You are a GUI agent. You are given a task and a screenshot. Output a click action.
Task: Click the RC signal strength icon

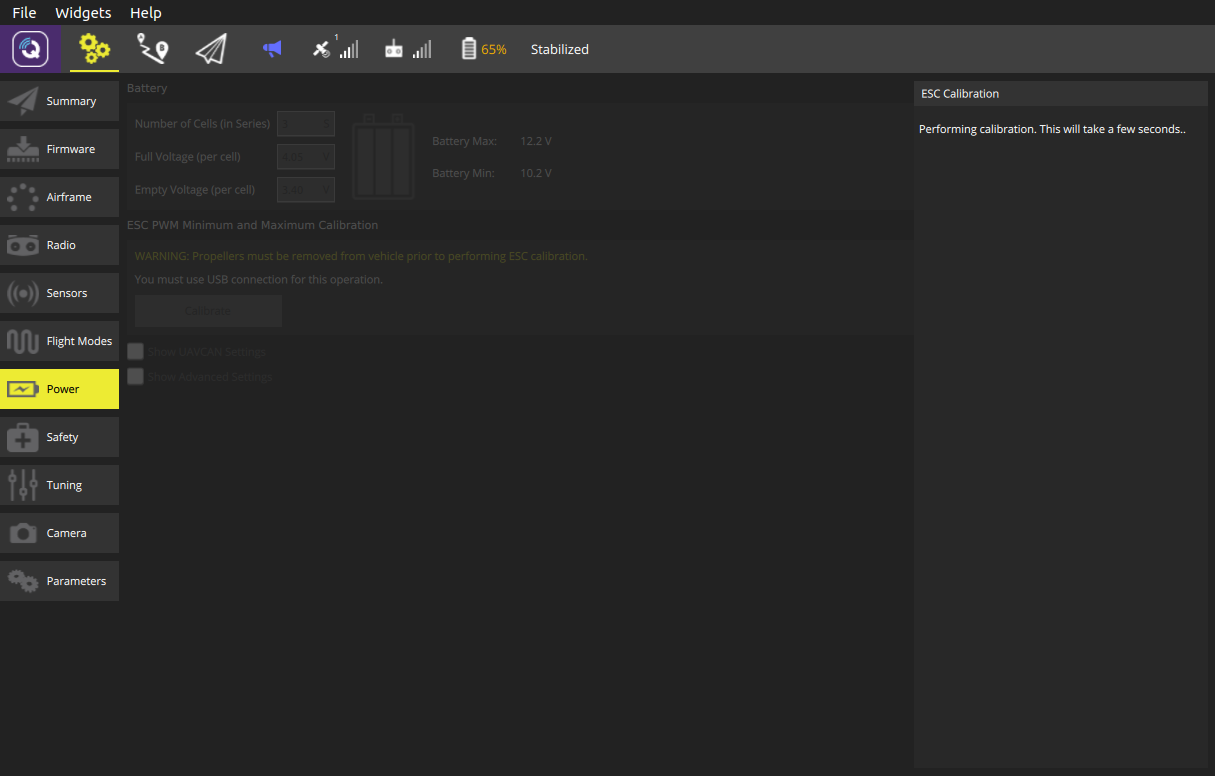pyautogui.click(x=408, y=49)
